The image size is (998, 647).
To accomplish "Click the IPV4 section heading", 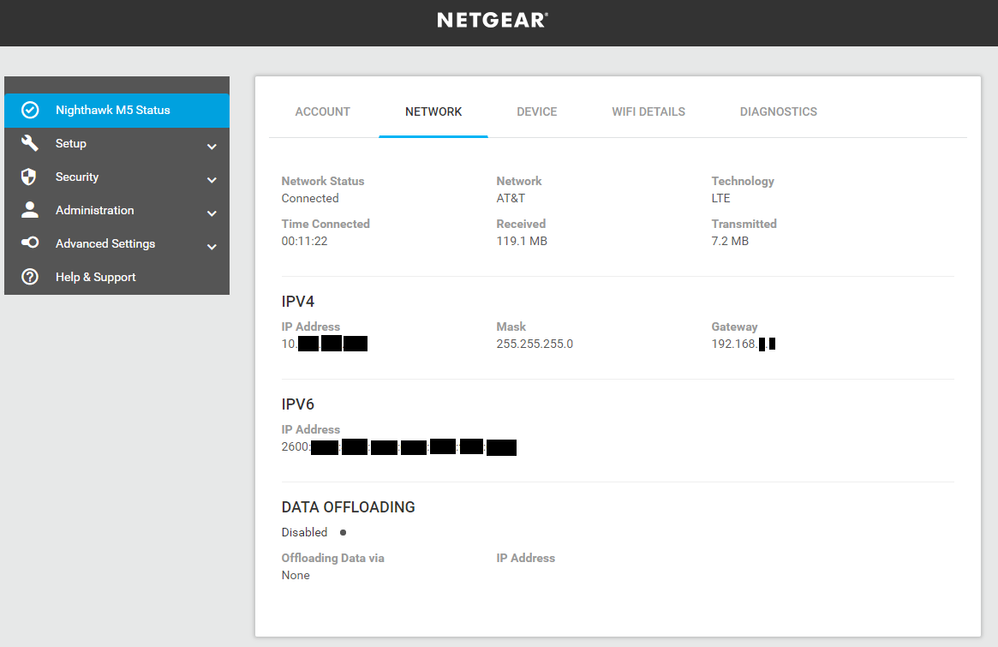I will coord(298,302).
